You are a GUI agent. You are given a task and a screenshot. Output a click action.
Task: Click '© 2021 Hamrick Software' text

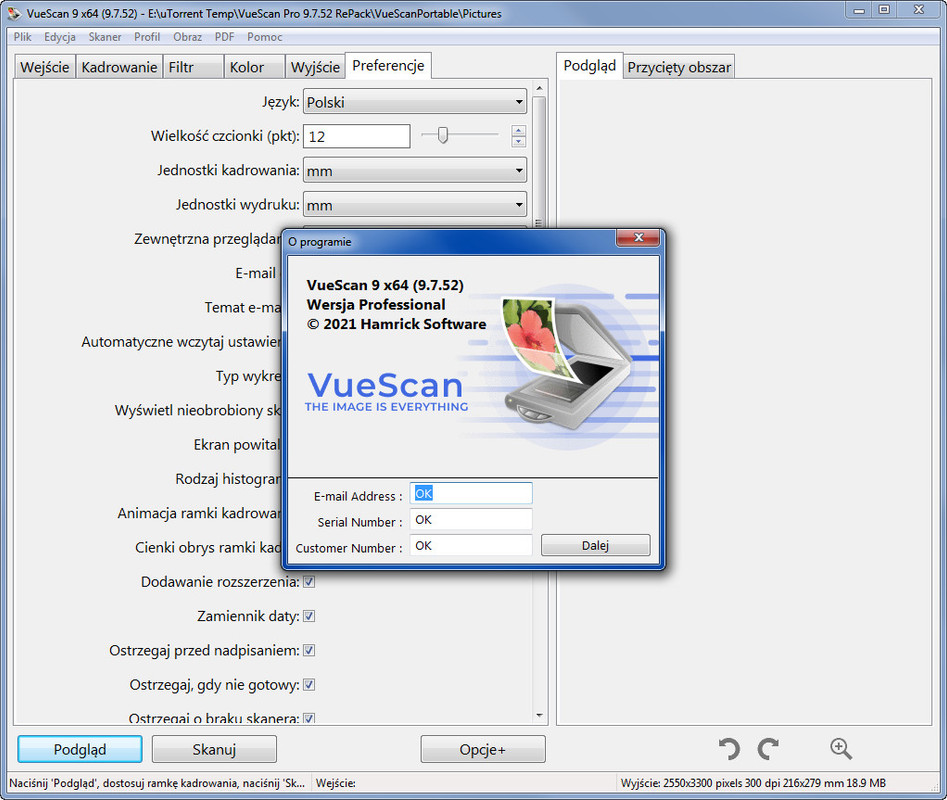point(396,324)
